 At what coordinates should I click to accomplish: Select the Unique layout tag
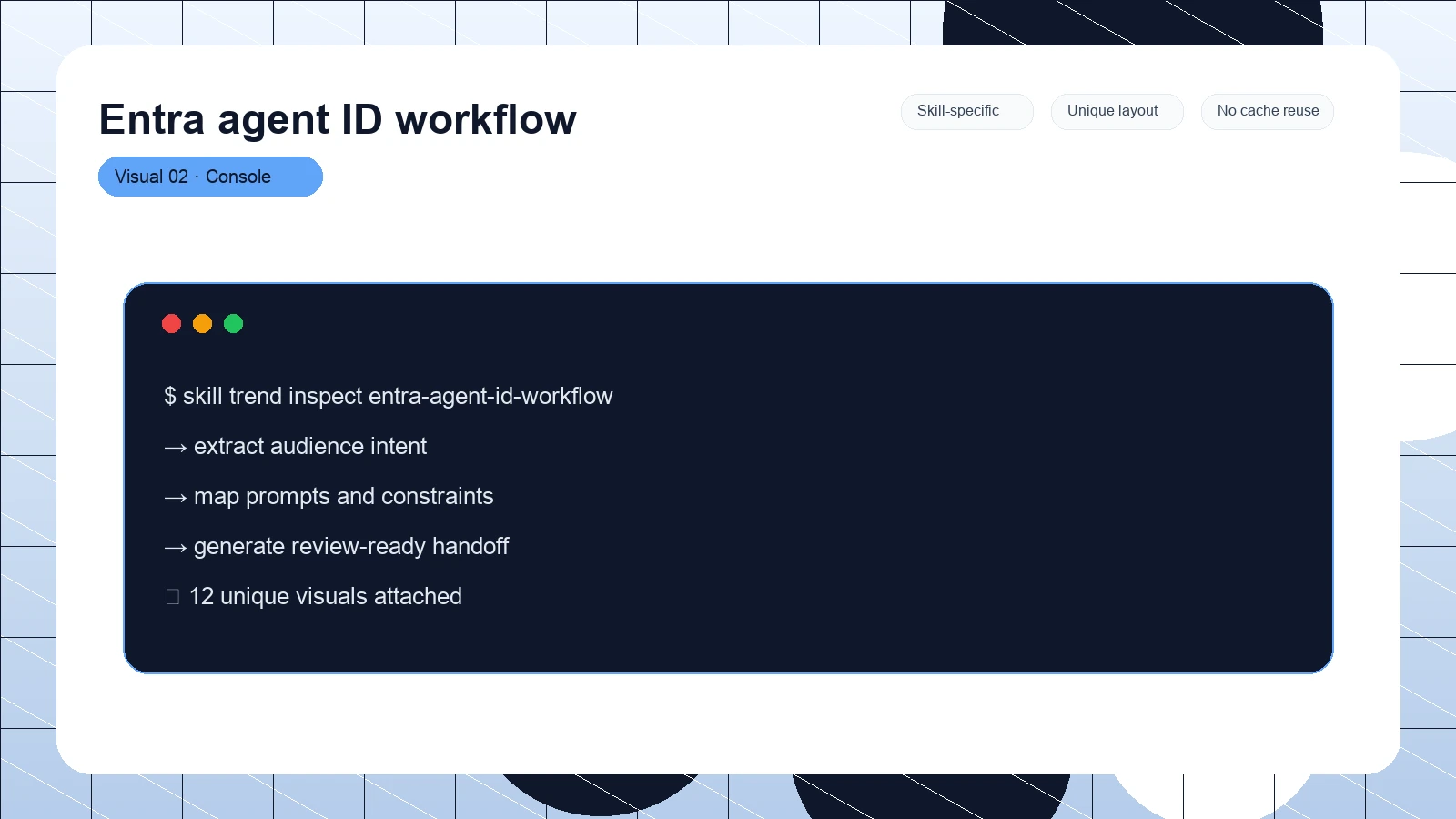pyautogui.click(x=1117, y=111)
